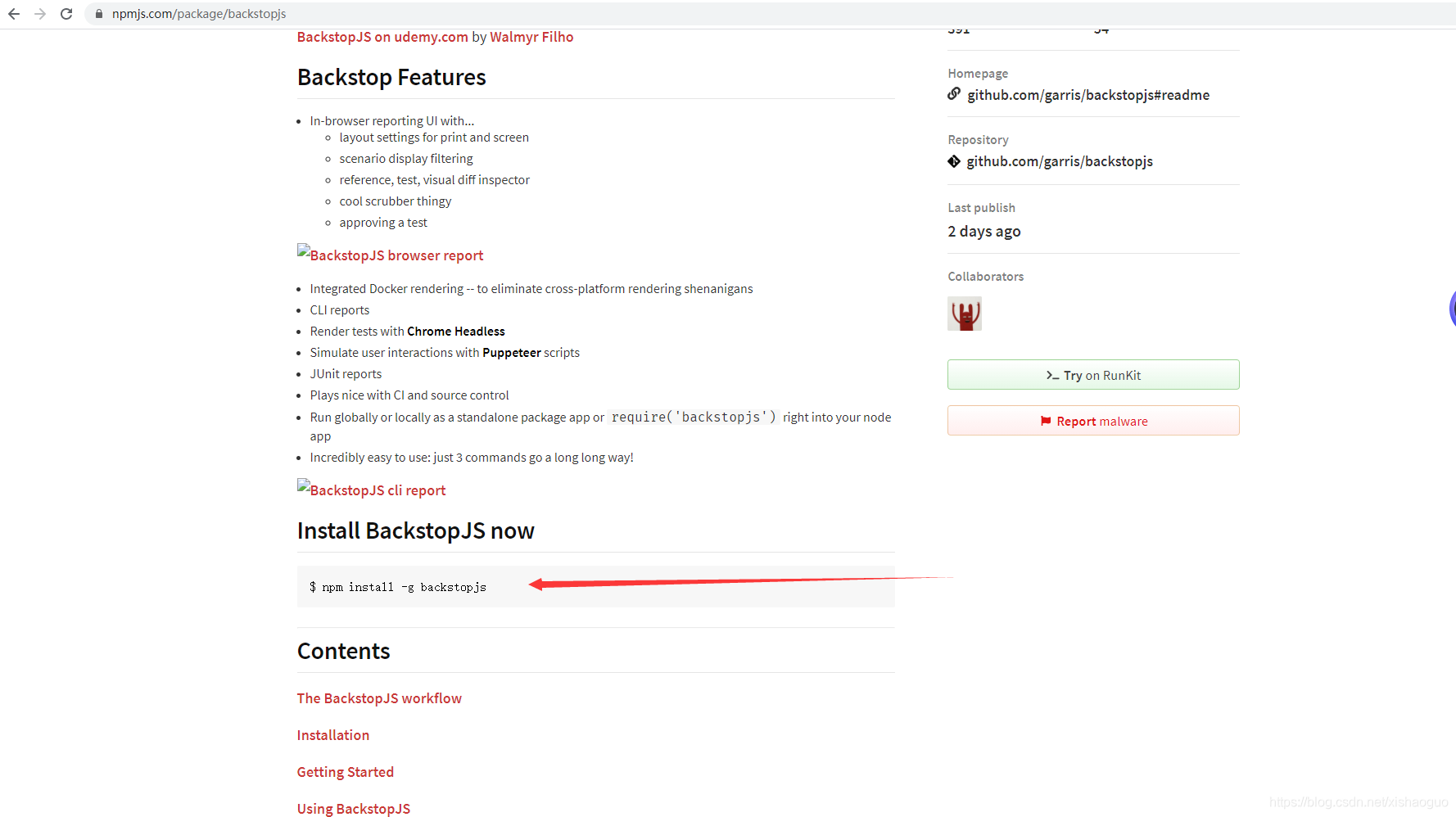This screenshot has height=817, width=1456.
Task: Open homepage github.com/garris/backstopjs#readme link
Action: pyautogui.click(x=1088, y=95)
